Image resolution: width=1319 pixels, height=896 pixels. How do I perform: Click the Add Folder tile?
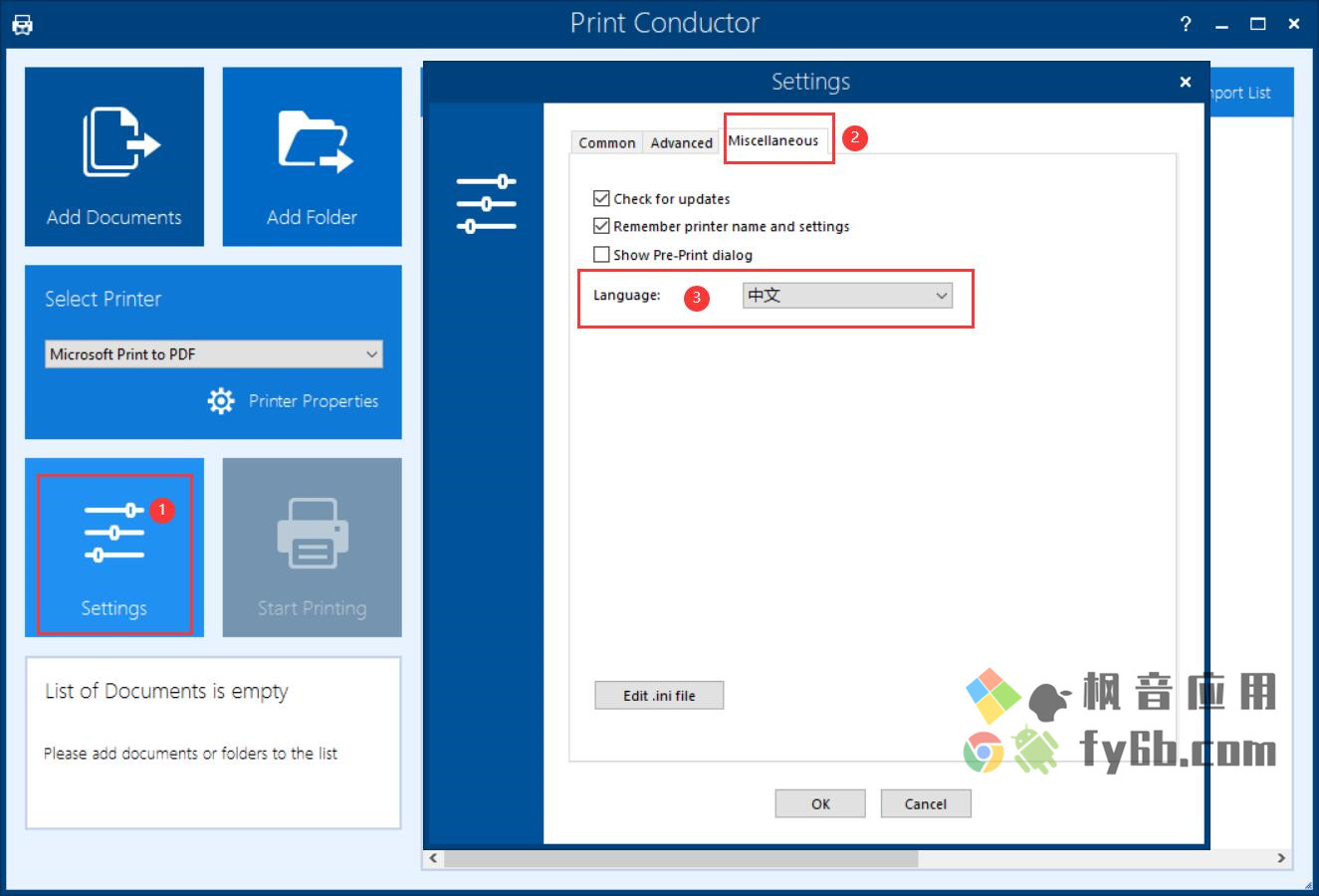coord(312,156)
